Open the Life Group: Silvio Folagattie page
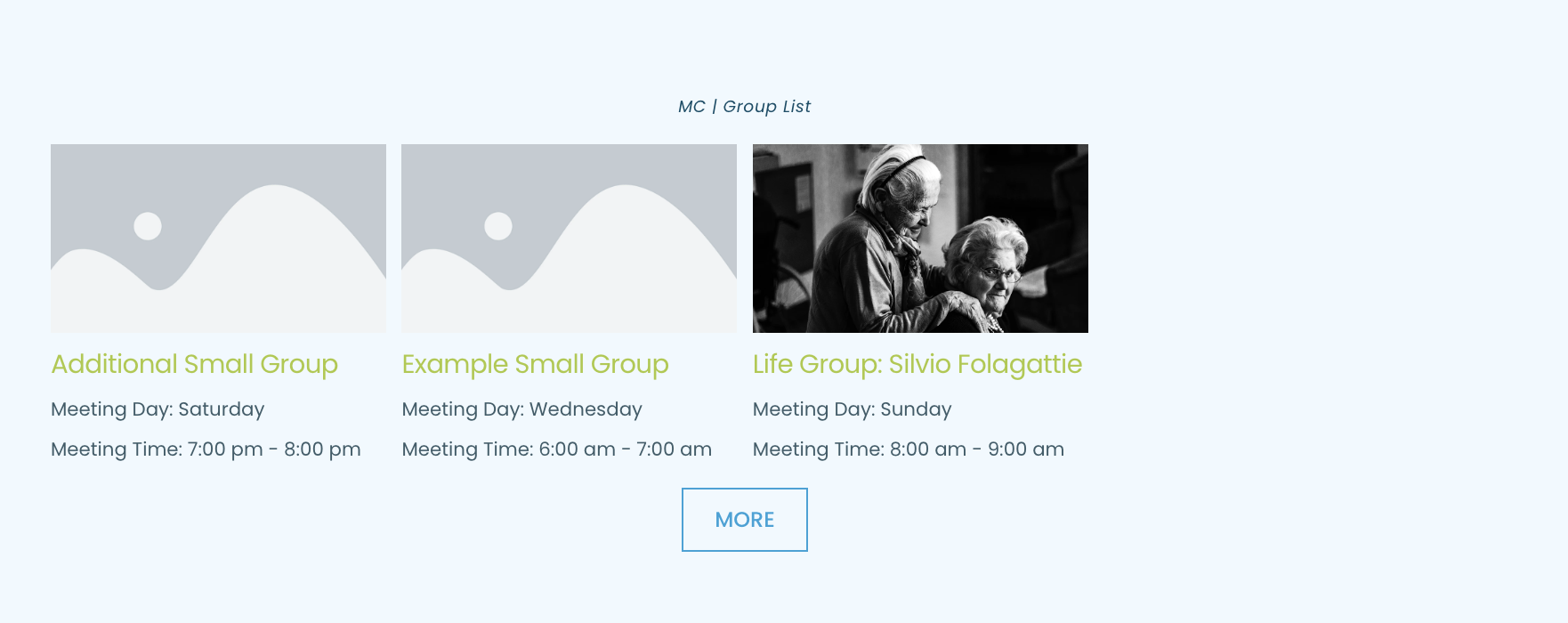The height and width of the screenshot is (623, 1568). tap(917, 364)
